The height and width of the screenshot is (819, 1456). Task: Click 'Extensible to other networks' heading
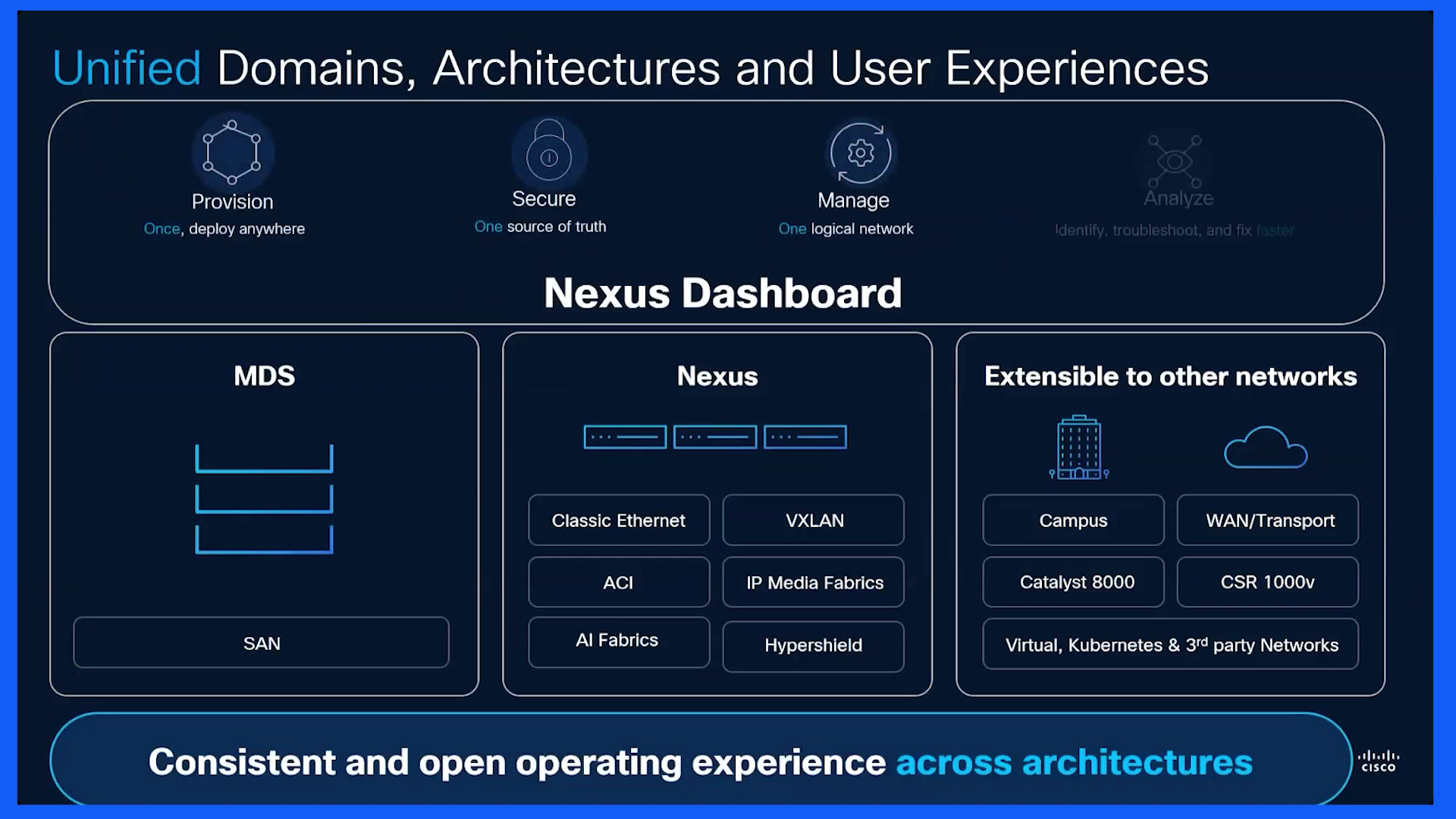[x=1171, y=376]
